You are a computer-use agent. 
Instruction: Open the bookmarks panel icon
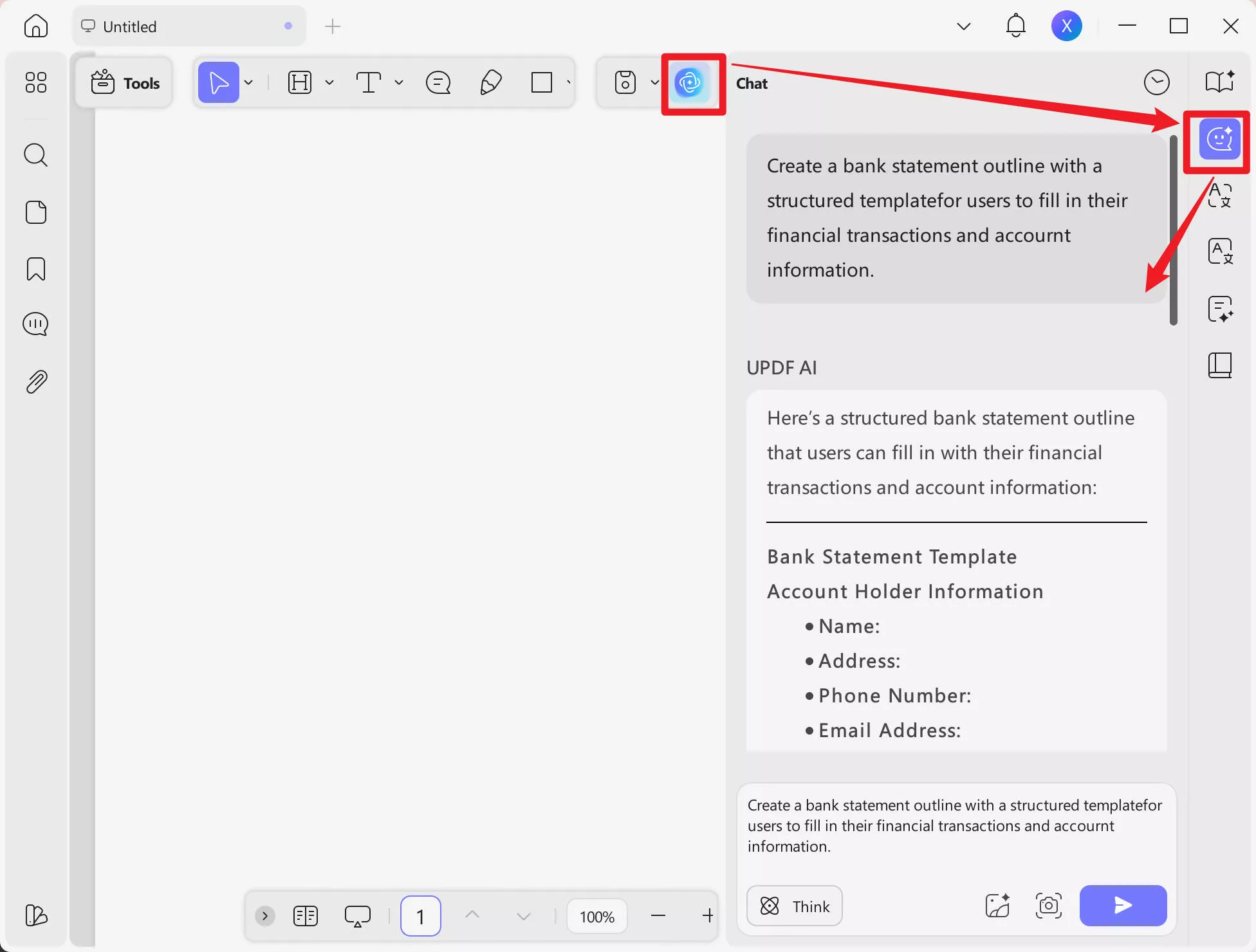[35, 269]
